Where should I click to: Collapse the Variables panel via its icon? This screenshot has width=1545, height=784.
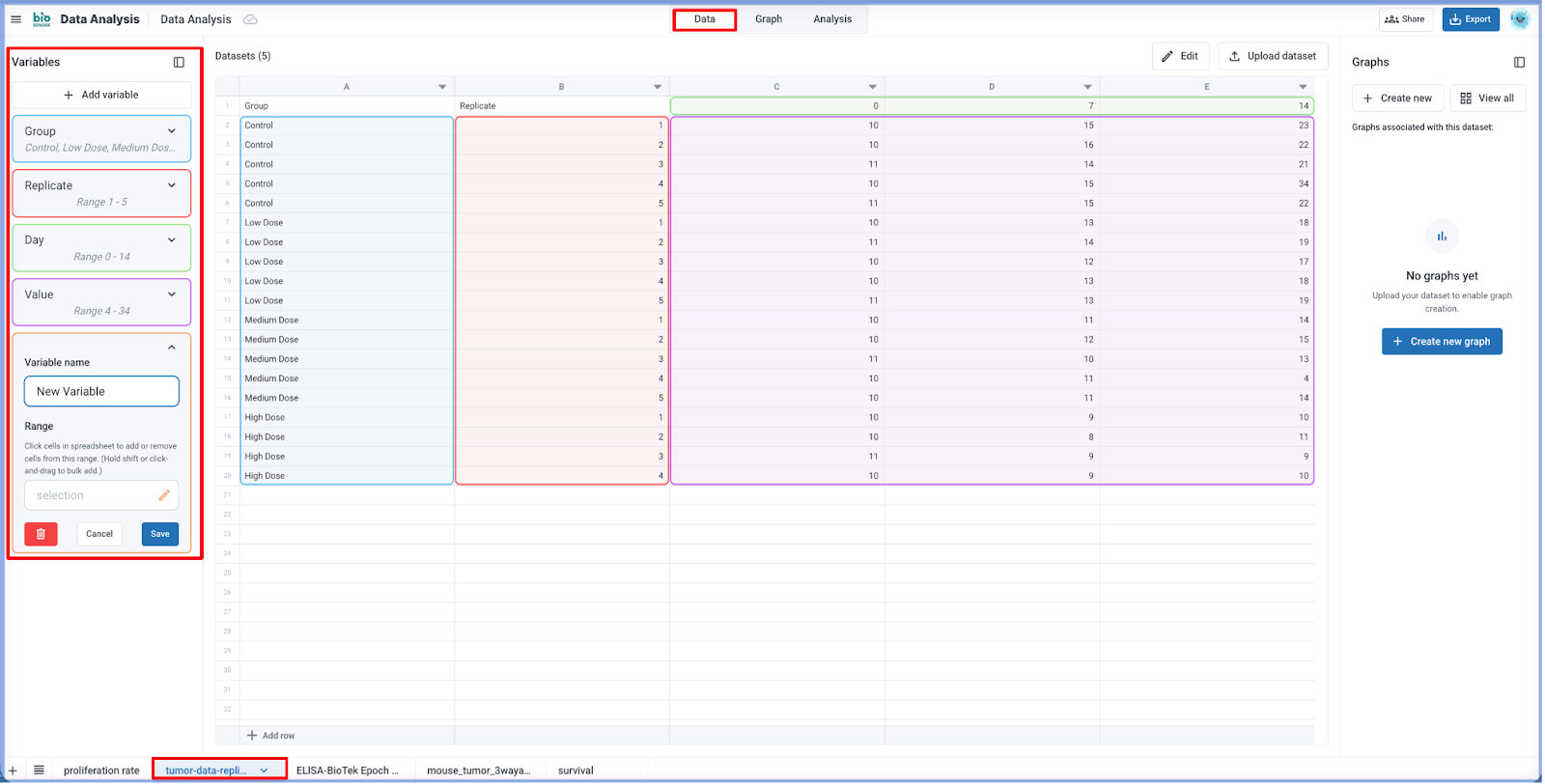point(179,62)
